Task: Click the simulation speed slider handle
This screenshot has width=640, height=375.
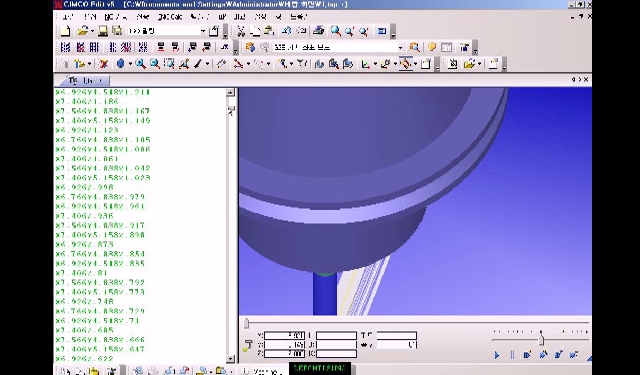Action: pos(541,340)
